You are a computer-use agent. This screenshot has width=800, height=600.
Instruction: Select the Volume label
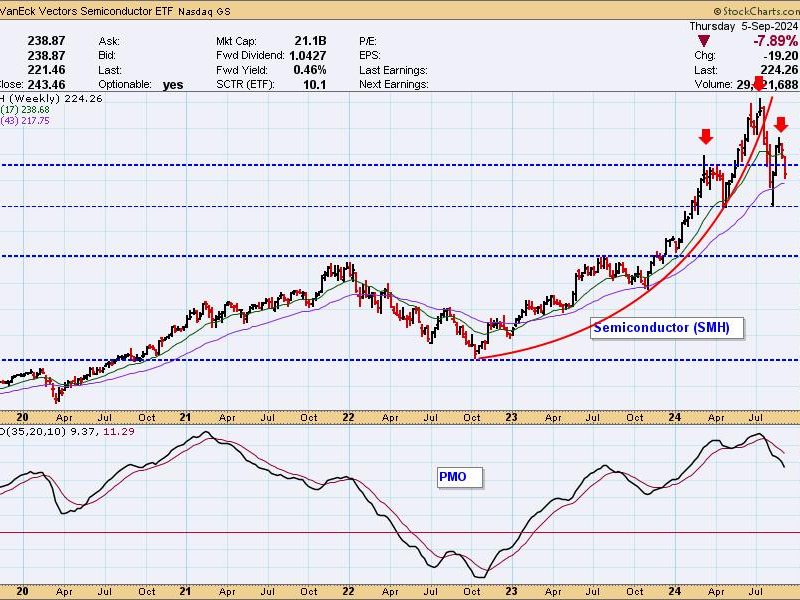click(x=714, y=84)
